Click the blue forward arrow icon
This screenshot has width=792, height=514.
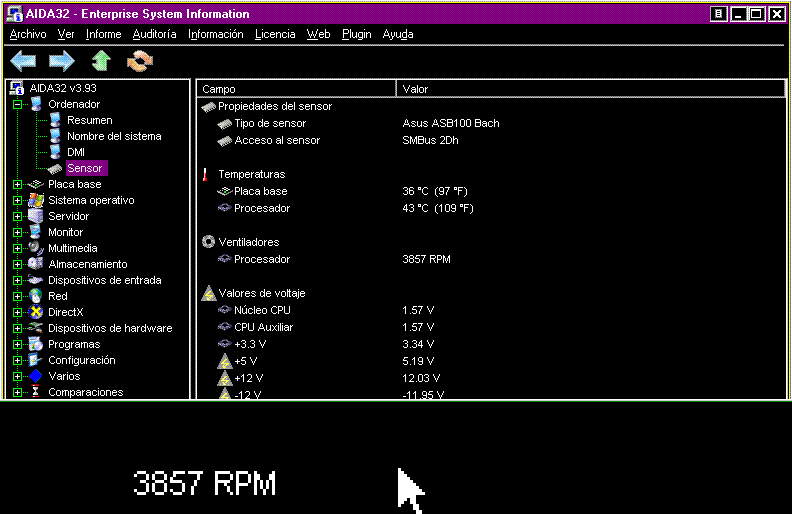[62, 61]
